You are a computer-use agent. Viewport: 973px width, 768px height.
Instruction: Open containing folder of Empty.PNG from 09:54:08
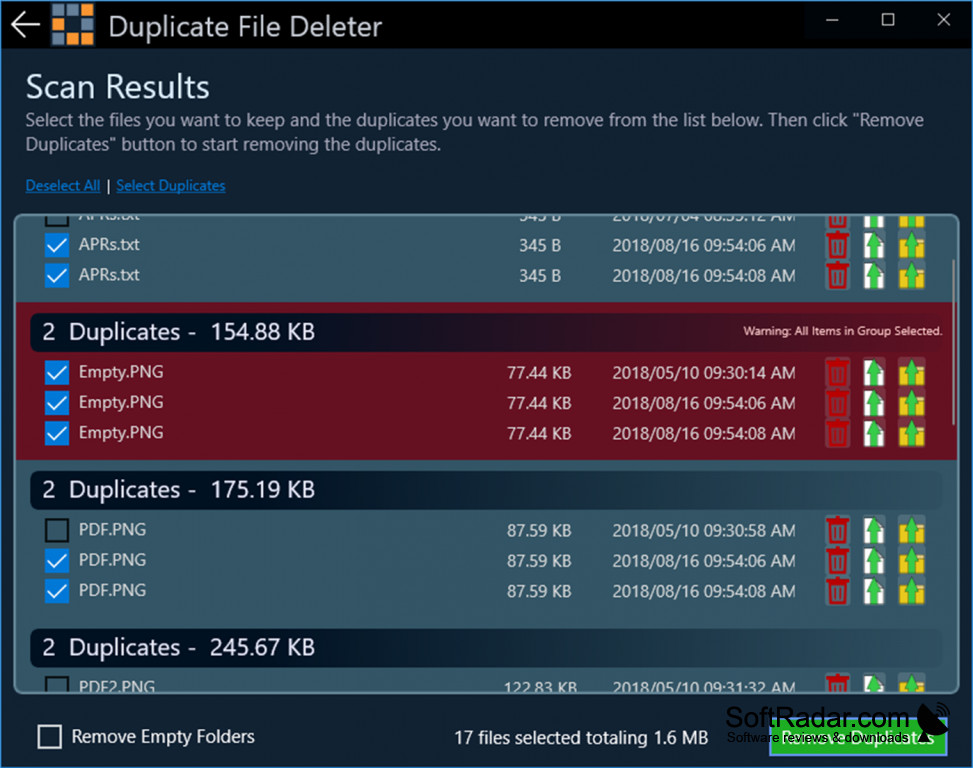[911, 434]
